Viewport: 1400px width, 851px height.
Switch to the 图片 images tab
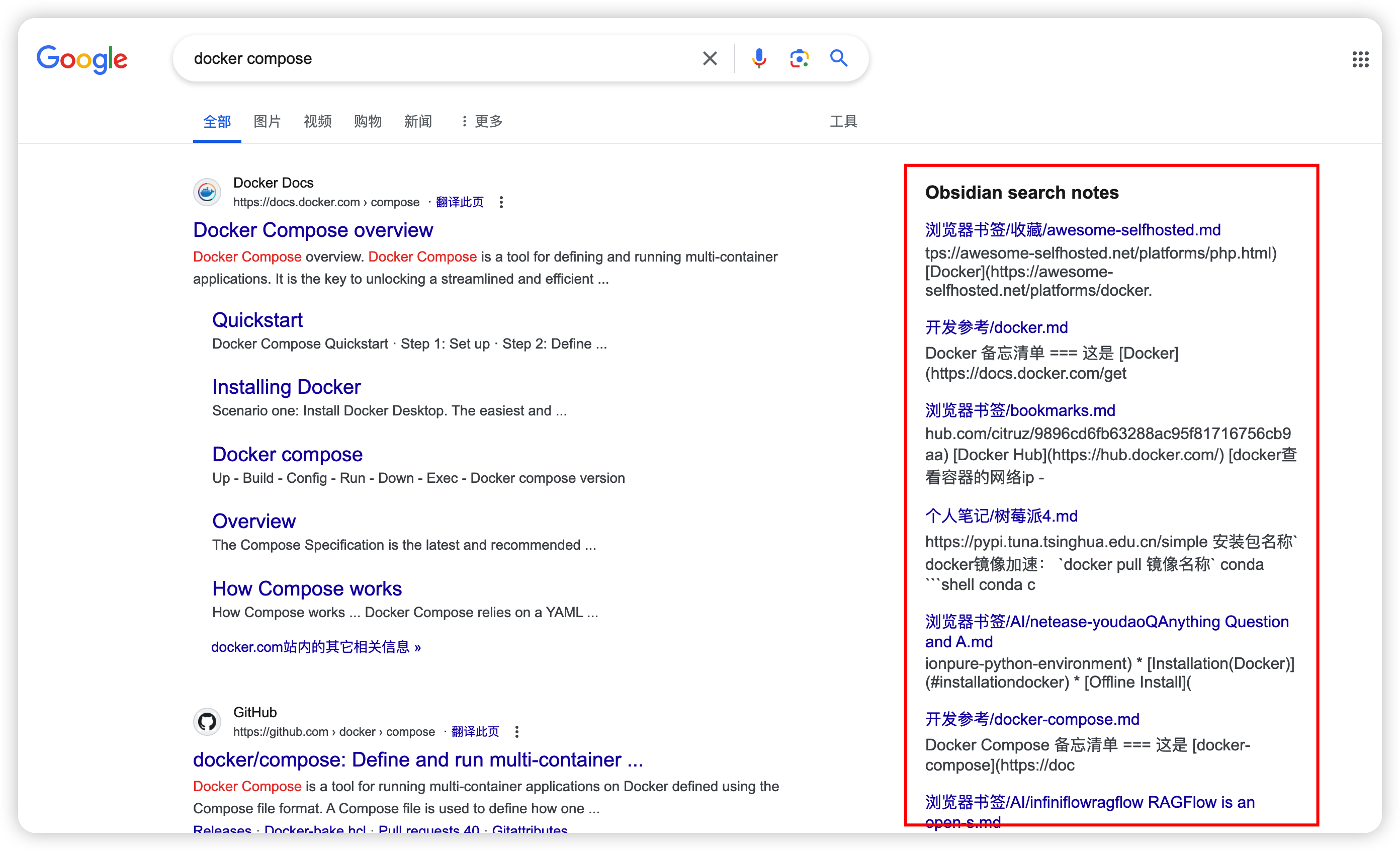tap(267, 122)
